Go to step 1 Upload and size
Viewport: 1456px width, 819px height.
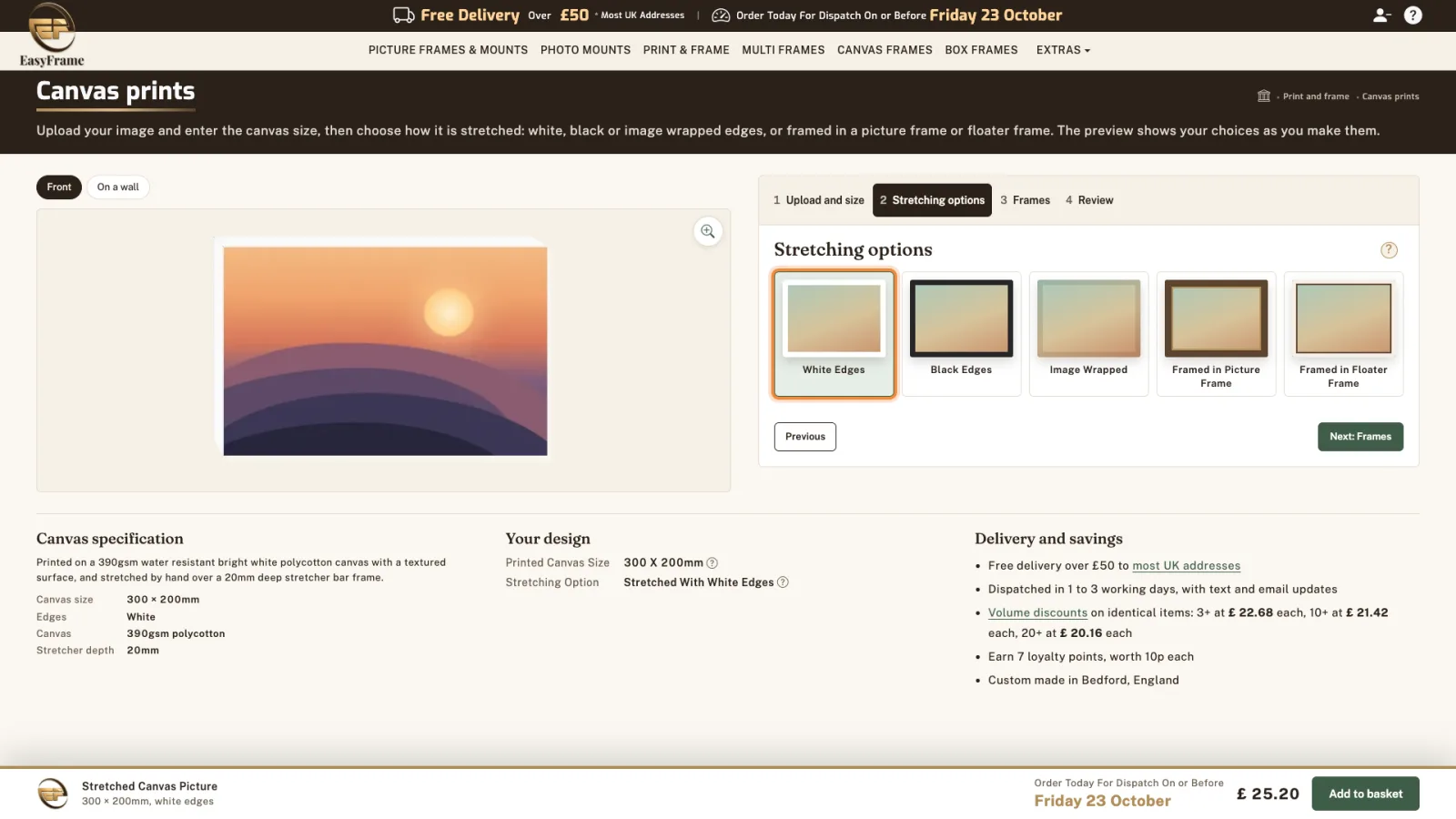[x=818, y=200]
